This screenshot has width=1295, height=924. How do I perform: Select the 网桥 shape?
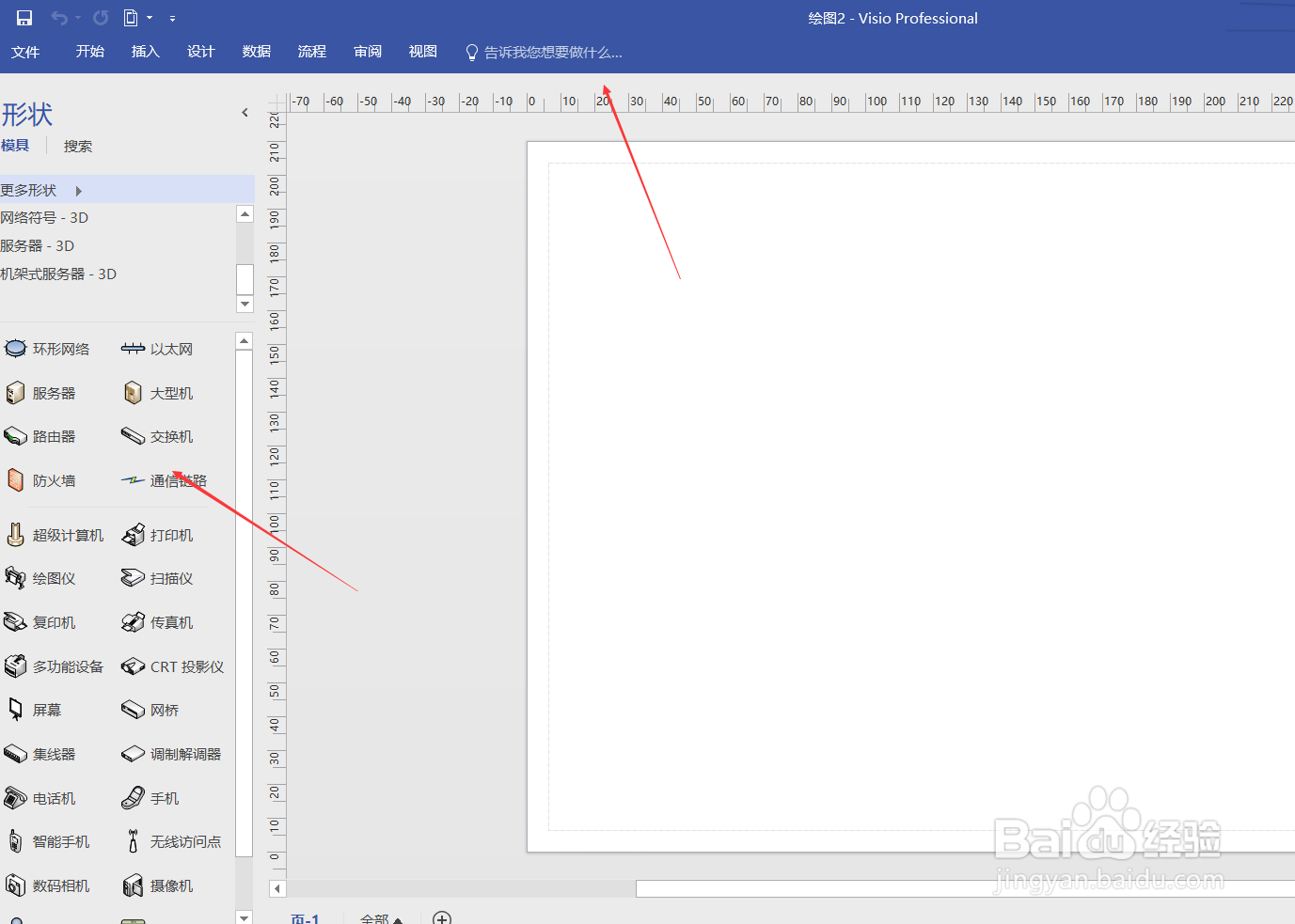pyautogui.click(x=150, y=710)
